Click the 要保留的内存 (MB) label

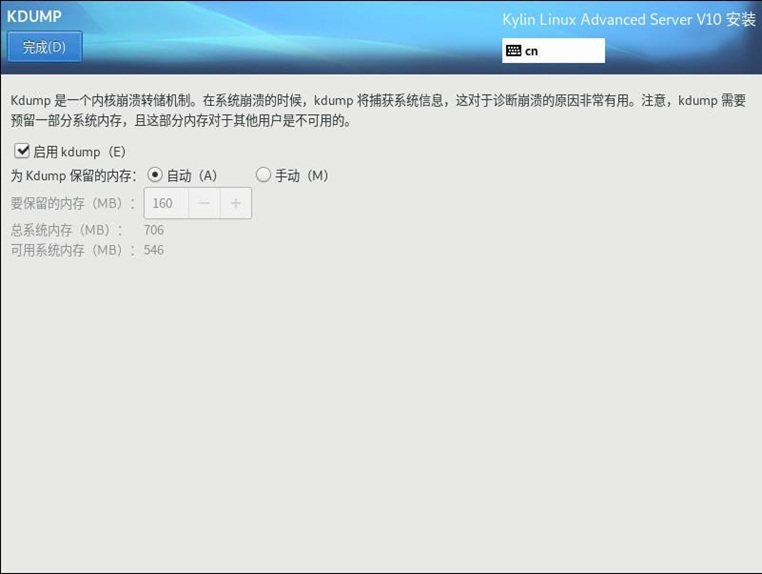point(73,203)
